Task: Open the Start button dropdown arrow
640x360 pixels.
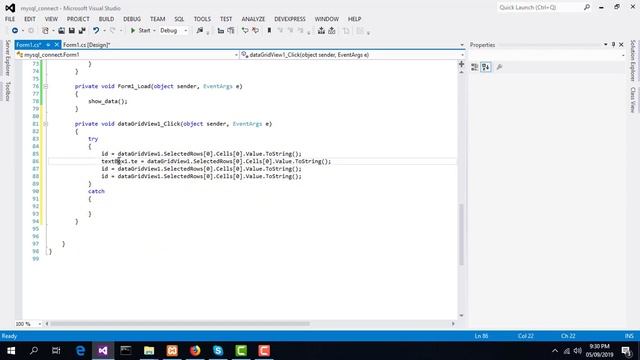Action: tap(154, 31)
